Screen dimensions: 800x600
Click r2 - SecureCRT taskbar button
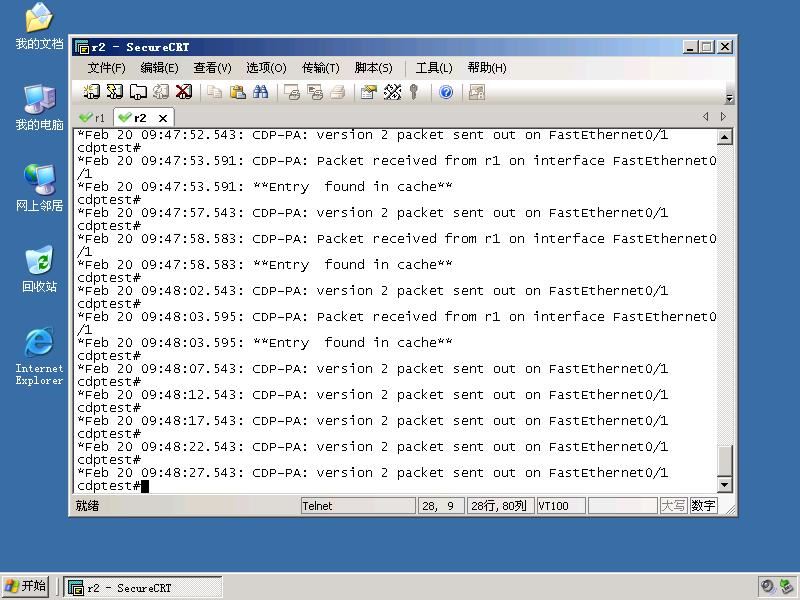pos(143,588)
